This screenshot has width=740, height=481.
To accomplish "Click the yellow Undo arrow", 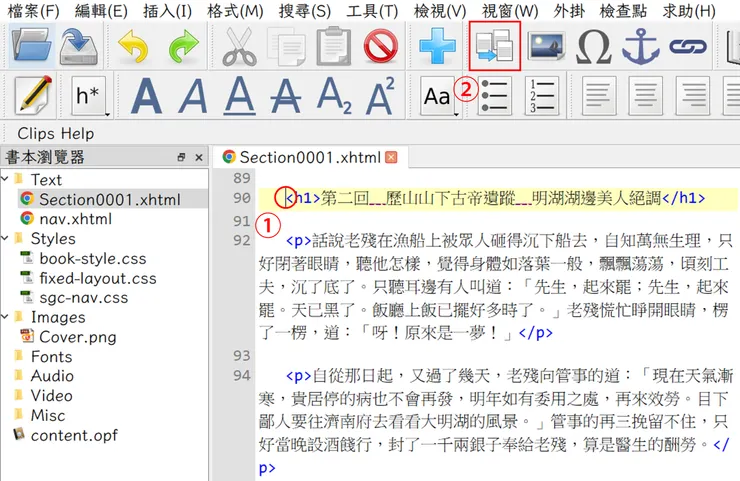I will 133,46.
